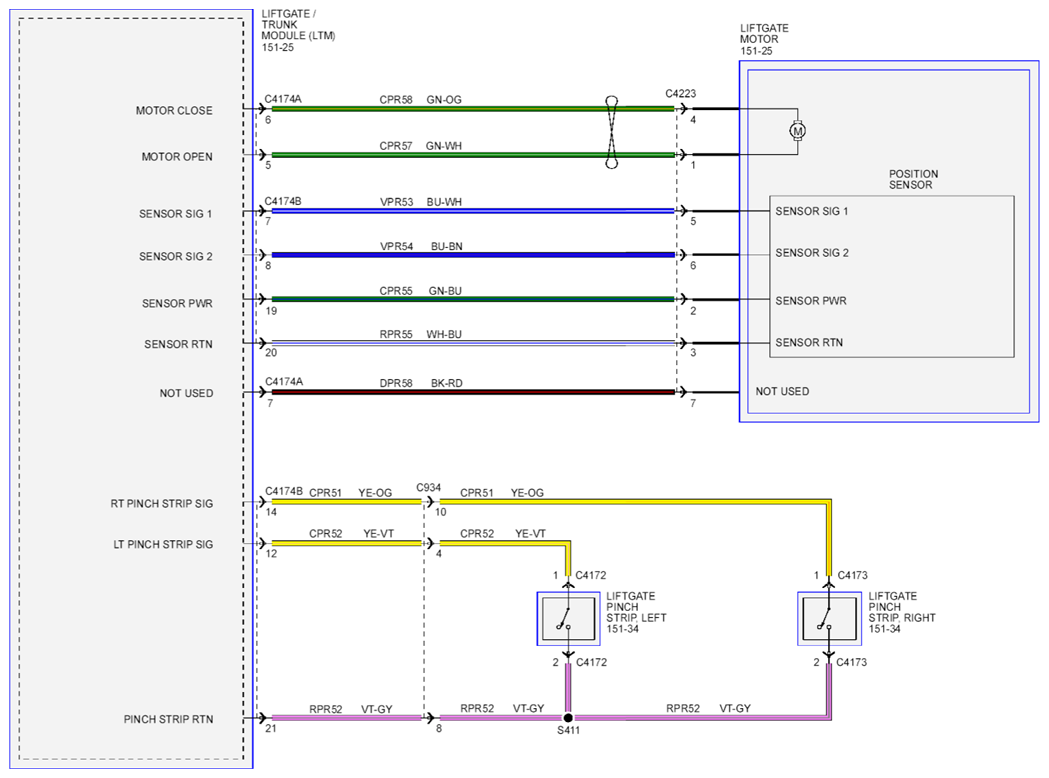Click the CPR55 GN-BU wire label
The image size is (1049, 778).
click(x=420, y=291)
